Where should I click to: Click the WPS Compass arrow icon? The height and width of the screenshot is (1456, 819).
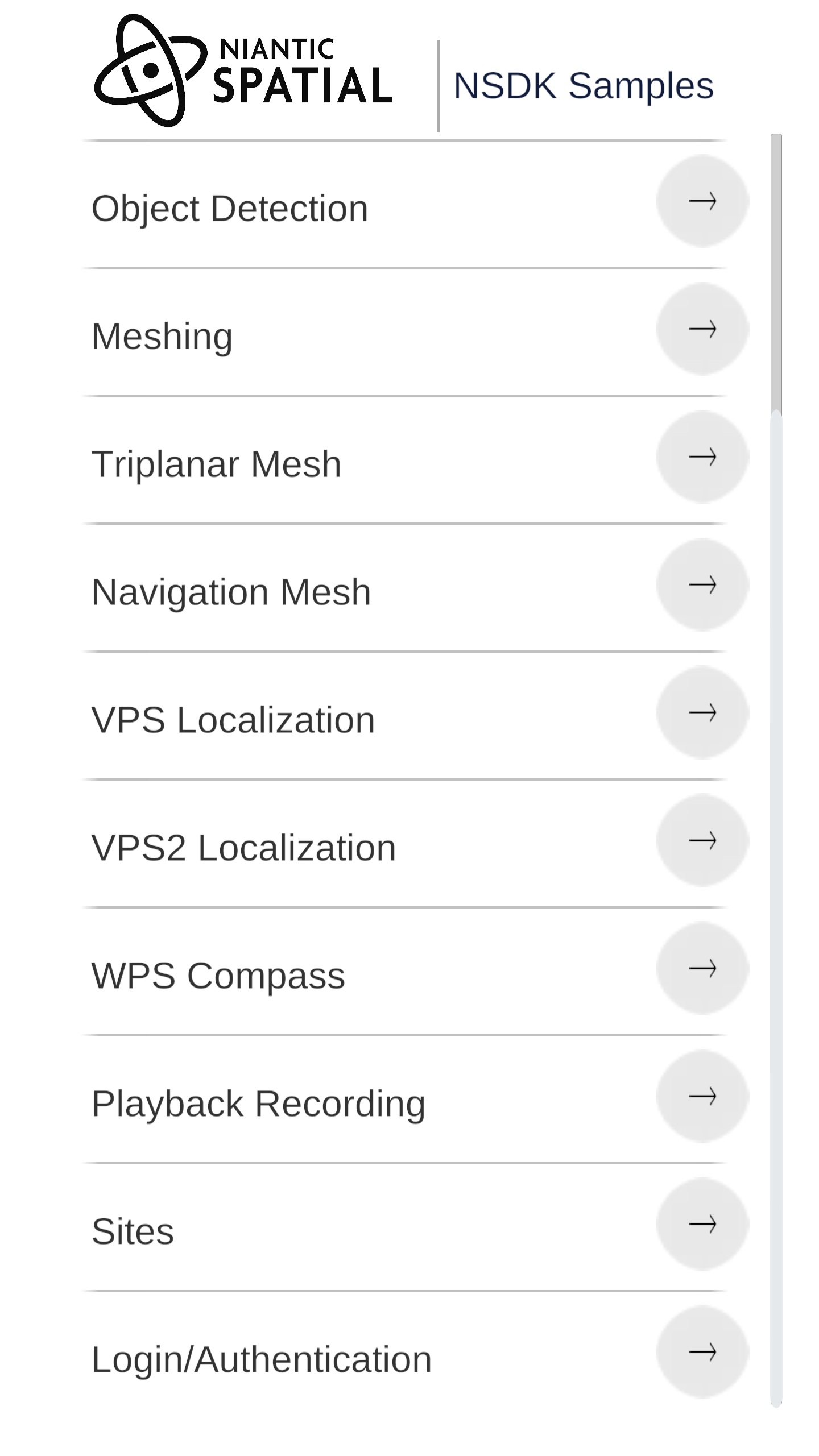[x=702, y=968]
